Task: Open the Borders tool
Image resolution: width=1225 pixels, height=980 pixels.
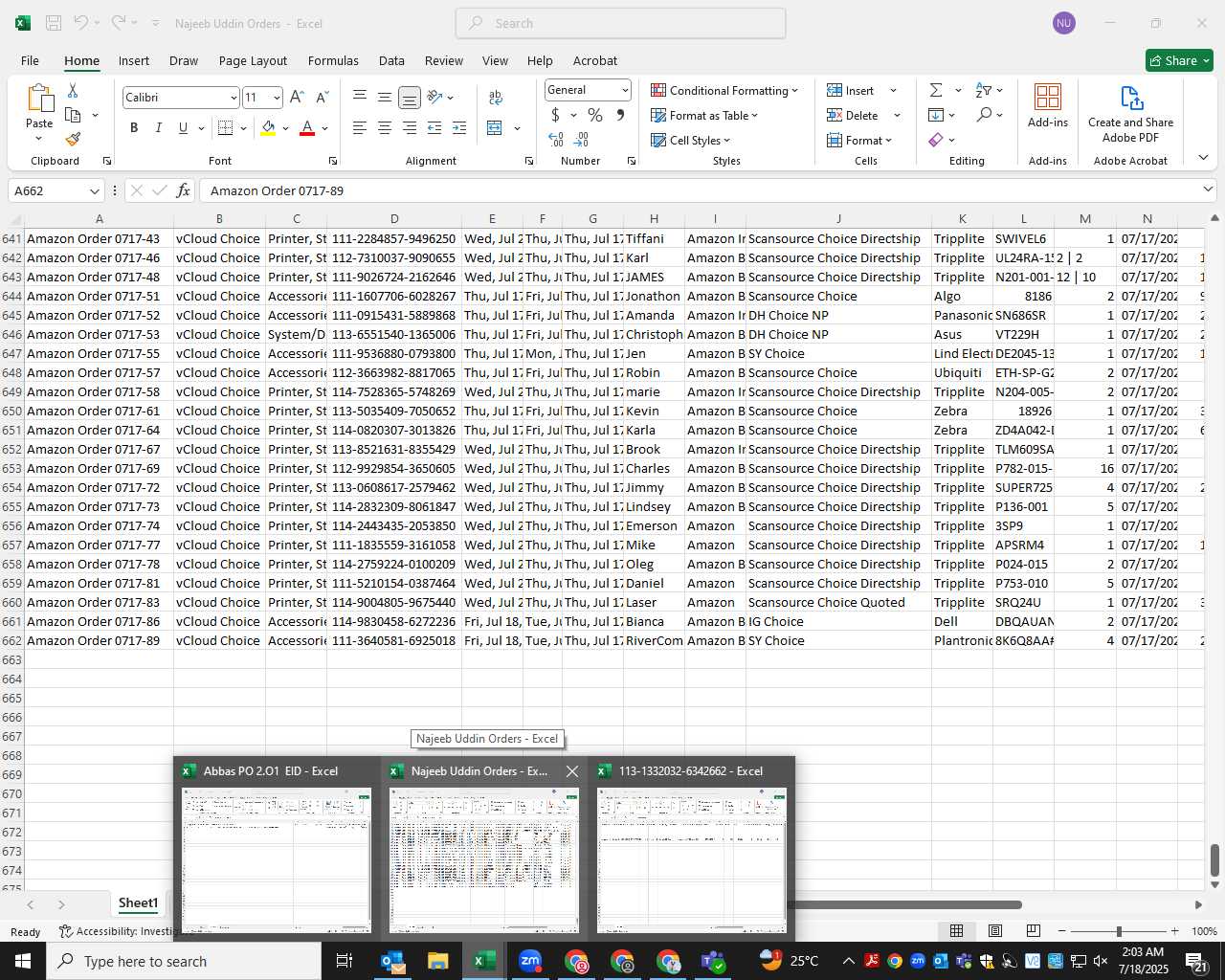Action: click(x=226, y=128)
